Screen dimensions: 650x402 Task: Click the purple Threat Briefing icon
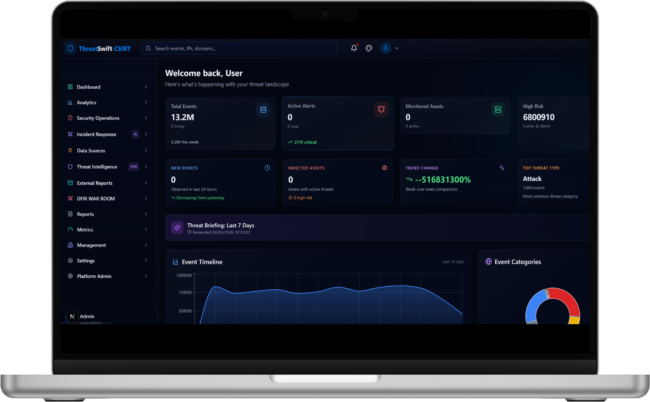click(177, 228)
